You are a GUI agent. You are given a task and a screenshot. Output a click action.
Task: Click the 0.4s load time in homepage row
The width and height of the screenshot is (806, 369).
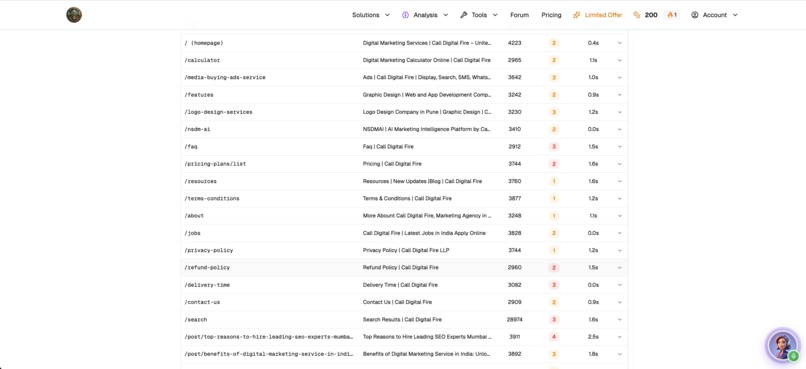tap(593, 43)
